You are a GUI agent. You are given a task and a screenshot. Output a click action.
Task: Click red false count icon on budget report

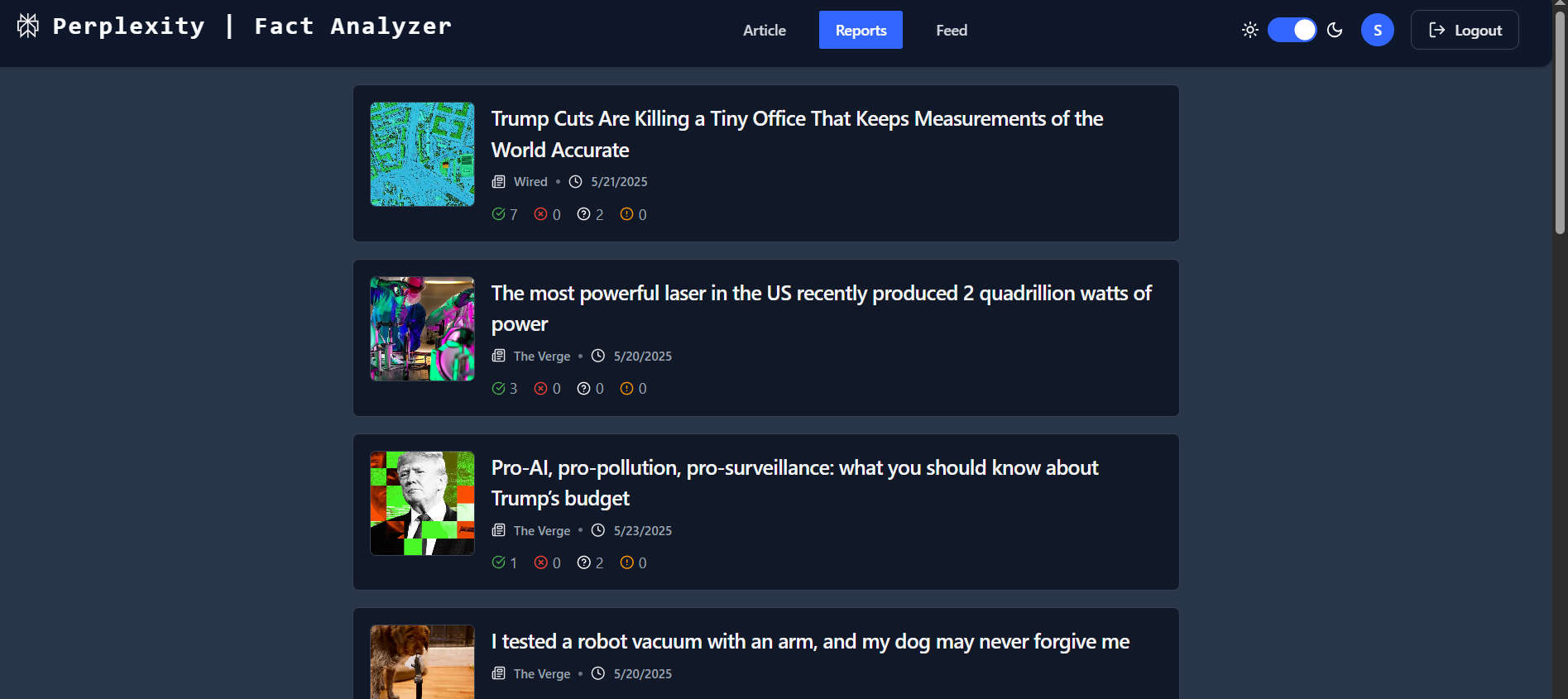[541, 563]
